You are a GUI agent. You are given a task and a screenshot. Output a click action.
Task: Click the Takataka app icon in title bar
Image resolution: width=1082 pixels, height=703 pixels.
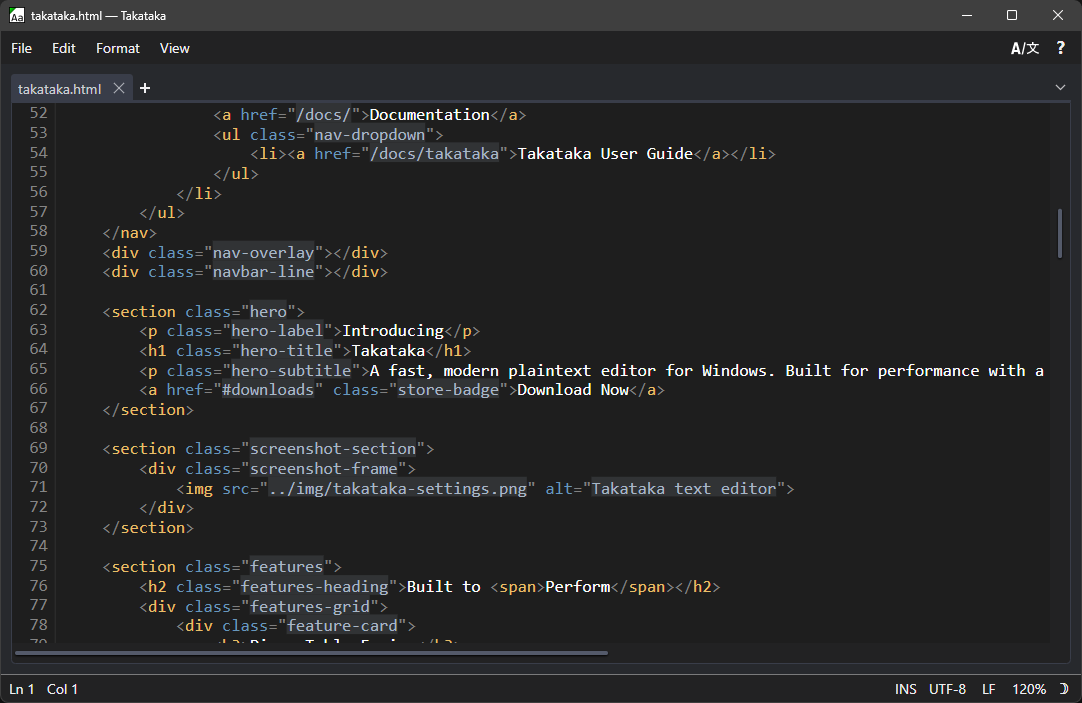[17, 15]
